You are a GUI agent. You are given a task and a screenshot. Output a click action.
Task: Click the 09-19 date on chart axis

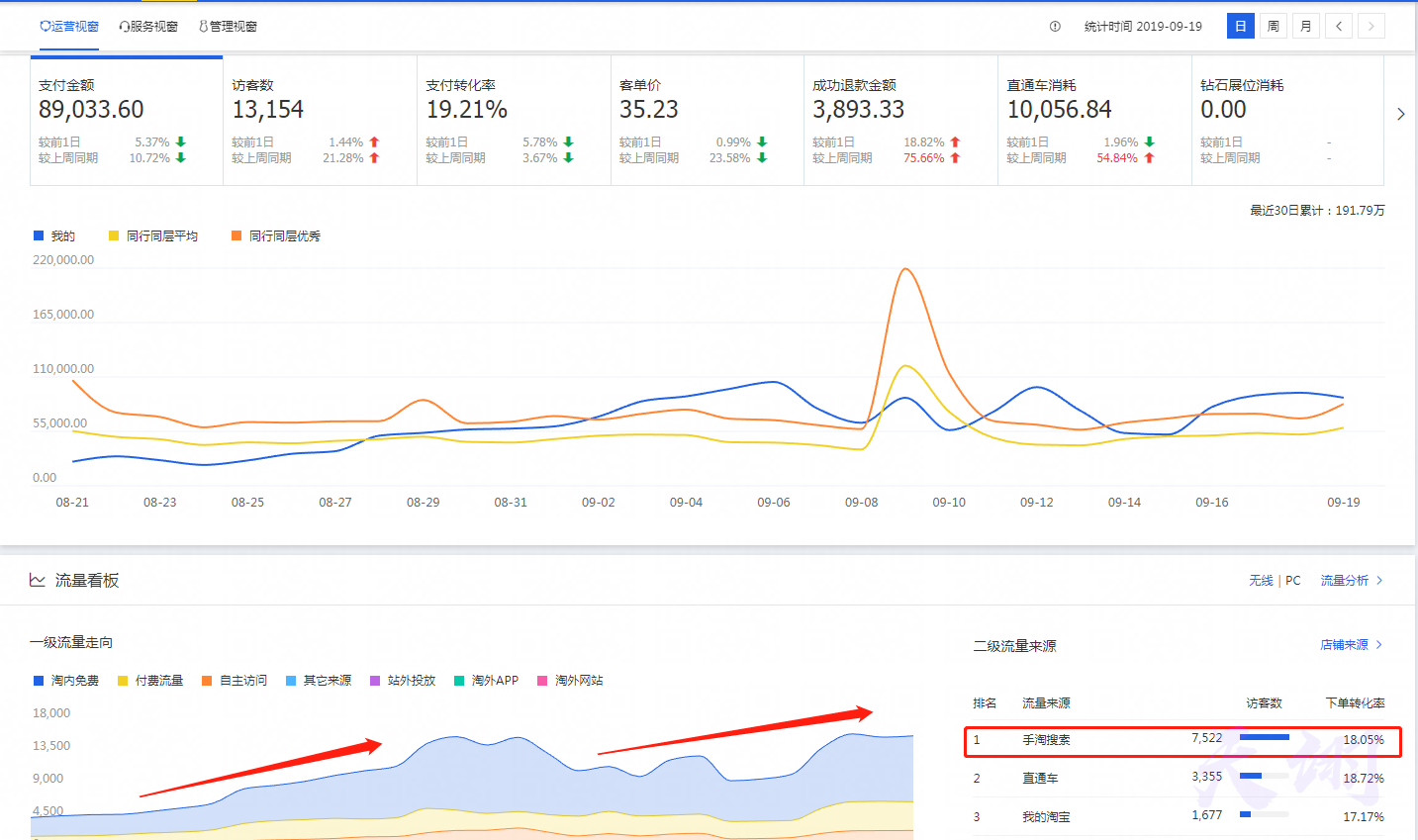[1343, 503]
